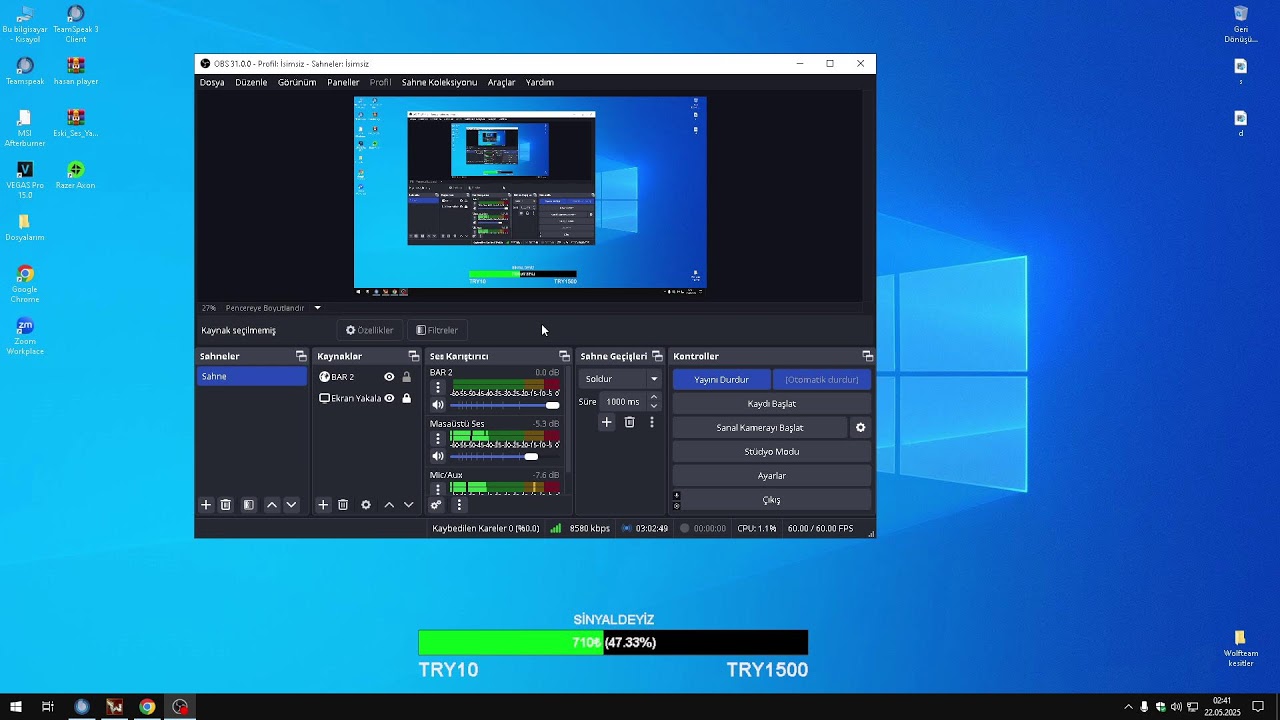The image size is (1280, 720).
Task: Open Masaüstü Ses audio options three-dot menu
Action: point(437,439)
